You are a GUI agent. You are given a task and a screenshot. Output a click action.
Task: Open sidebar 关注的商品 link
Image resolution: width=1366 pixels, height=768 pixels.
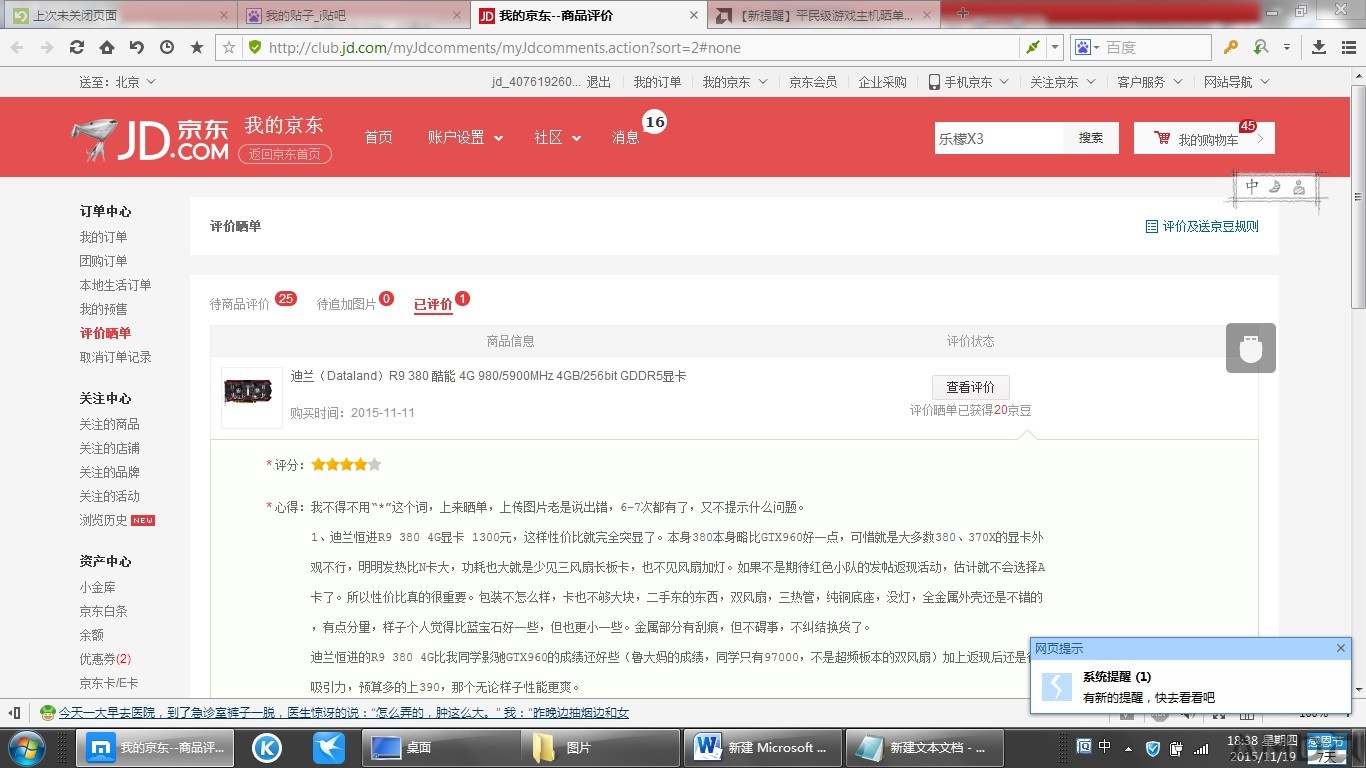[x=110, y=424]
